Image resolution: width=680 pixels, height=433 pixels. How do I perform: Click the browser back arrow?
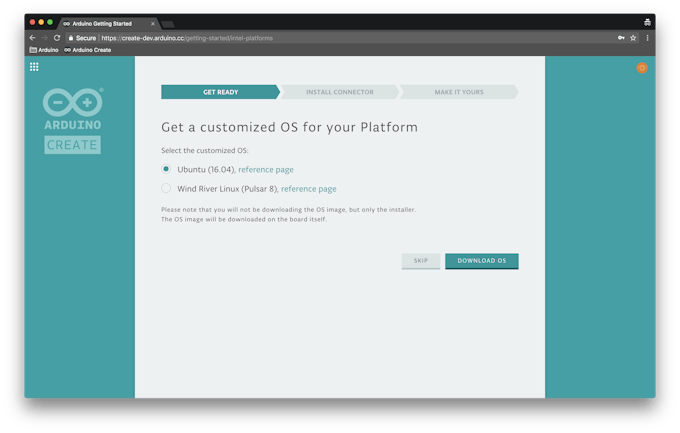pos(32,38)
